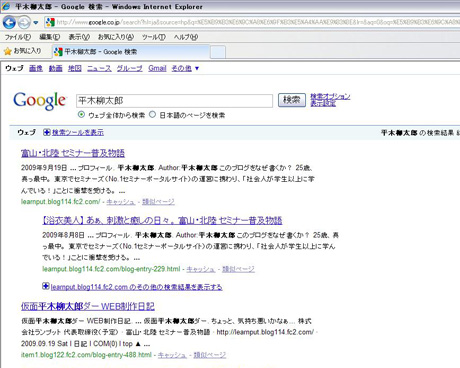Click the Google logo
Viewport: 460px width, 368px height.
click(39, 100)
